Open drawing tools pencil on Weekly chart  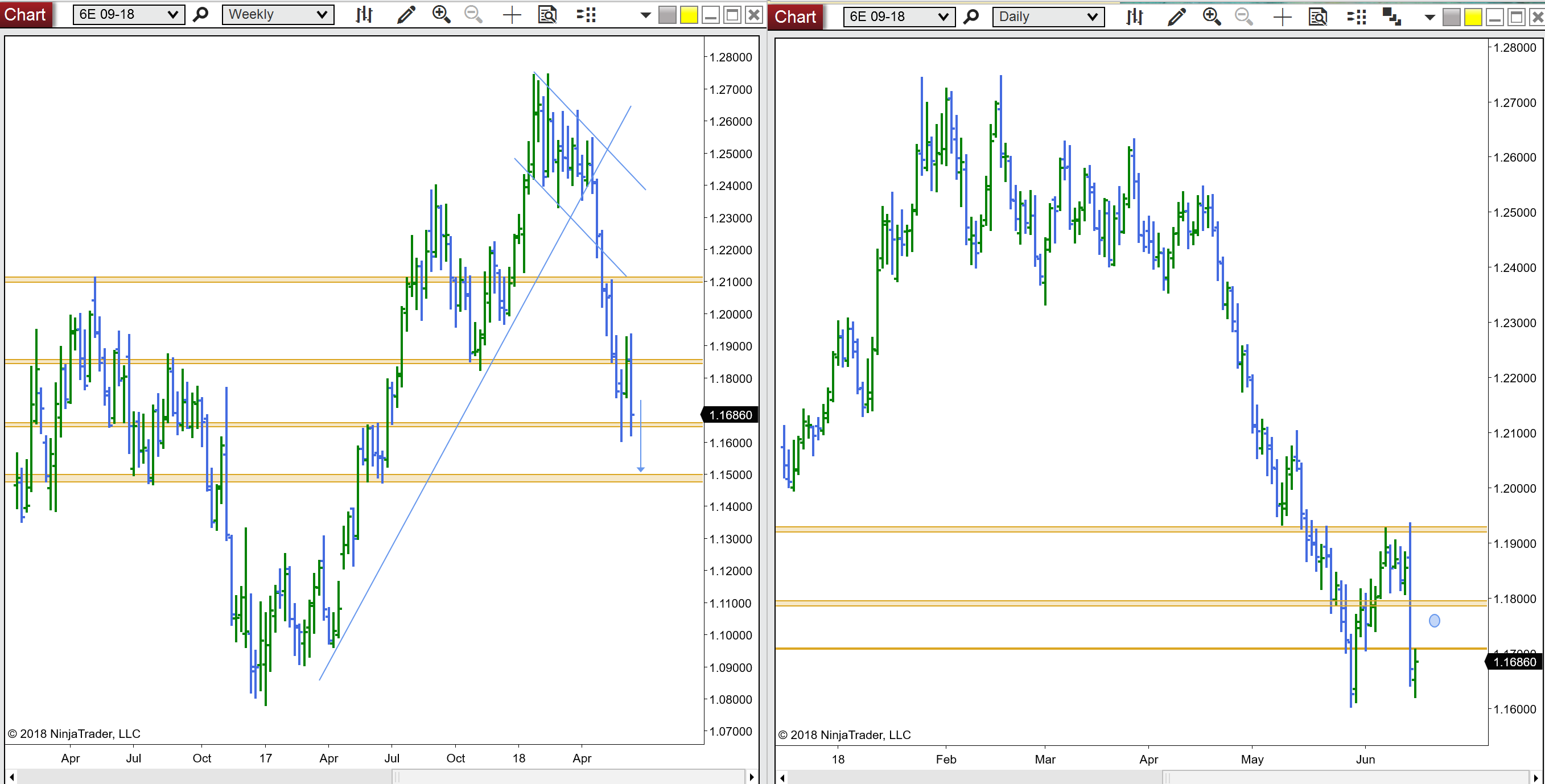pyautogui.click(x=405, y=14)
